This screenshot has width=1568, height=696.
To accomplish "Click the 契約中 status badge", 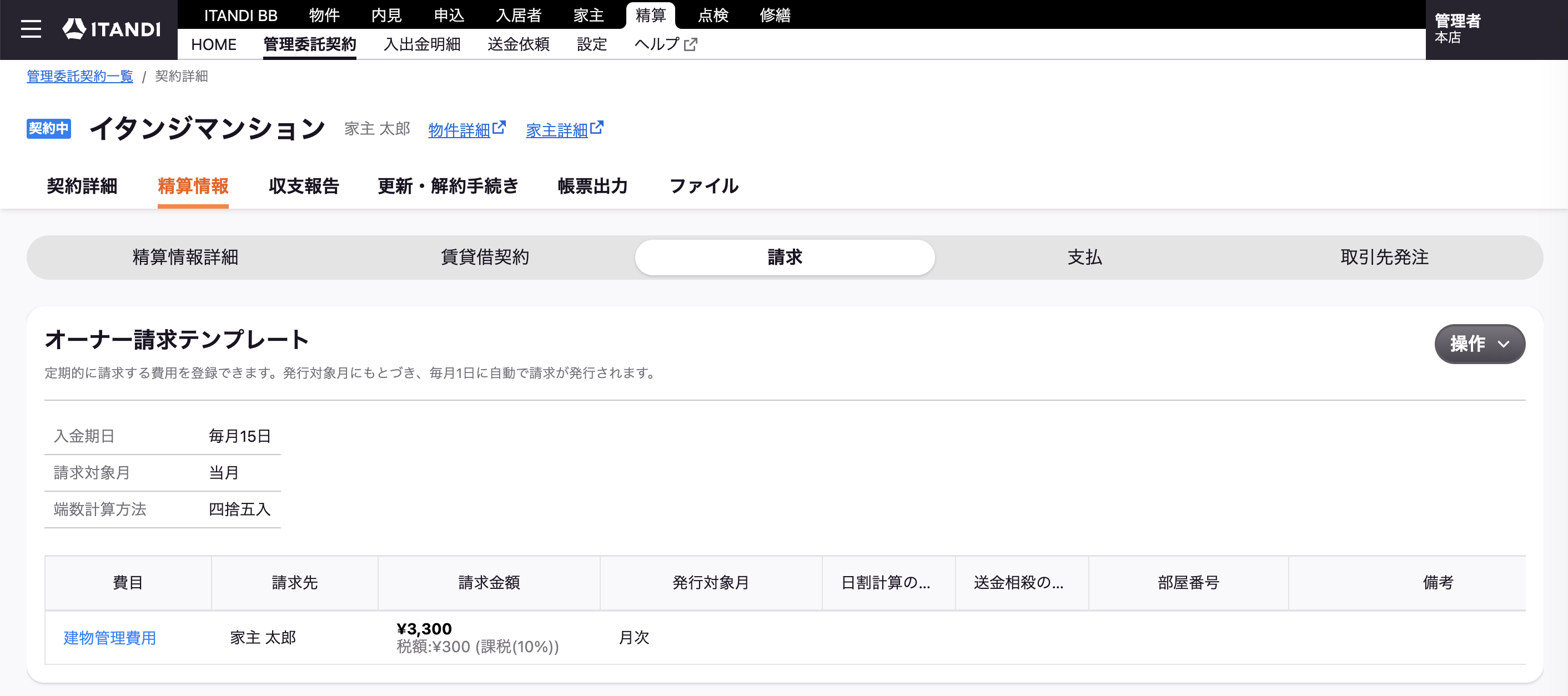I will coord(49,128).
